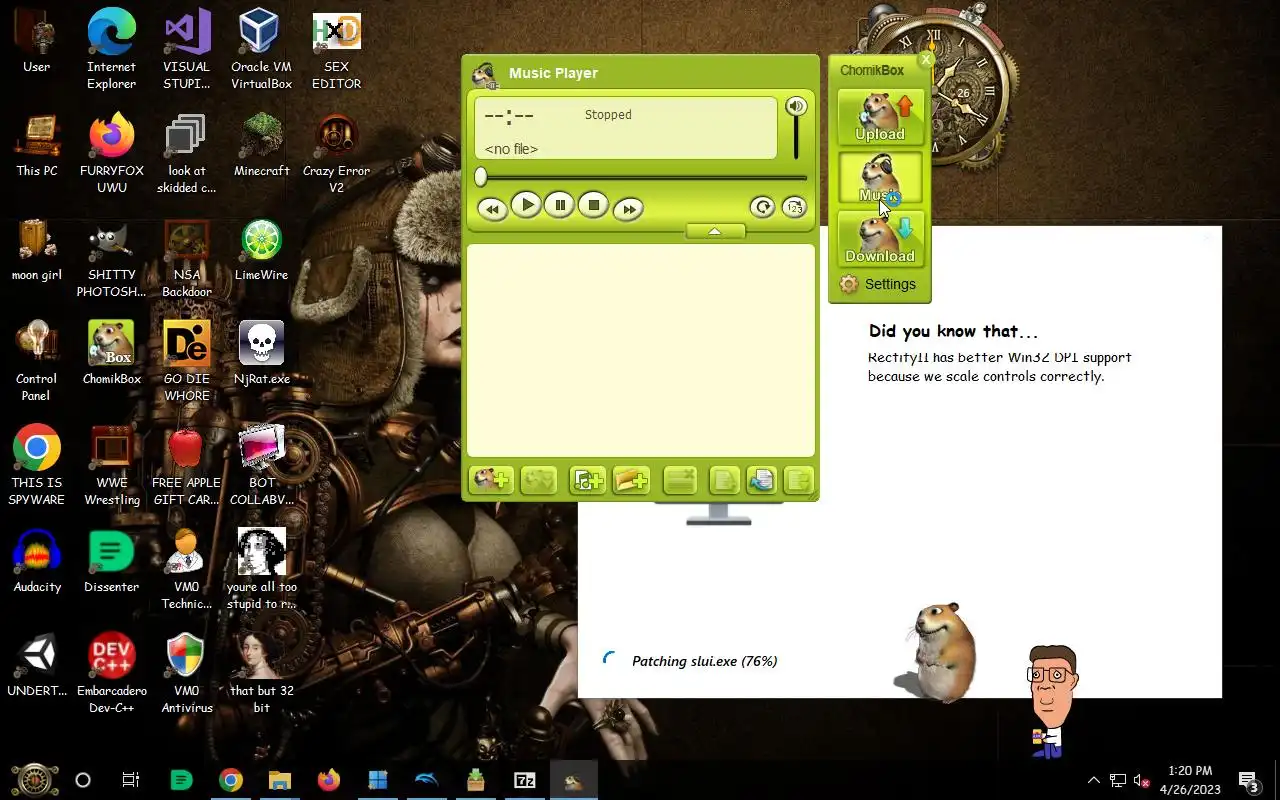Open the notification center icon
The image size is (1280, 800).
coord(1248,780)
